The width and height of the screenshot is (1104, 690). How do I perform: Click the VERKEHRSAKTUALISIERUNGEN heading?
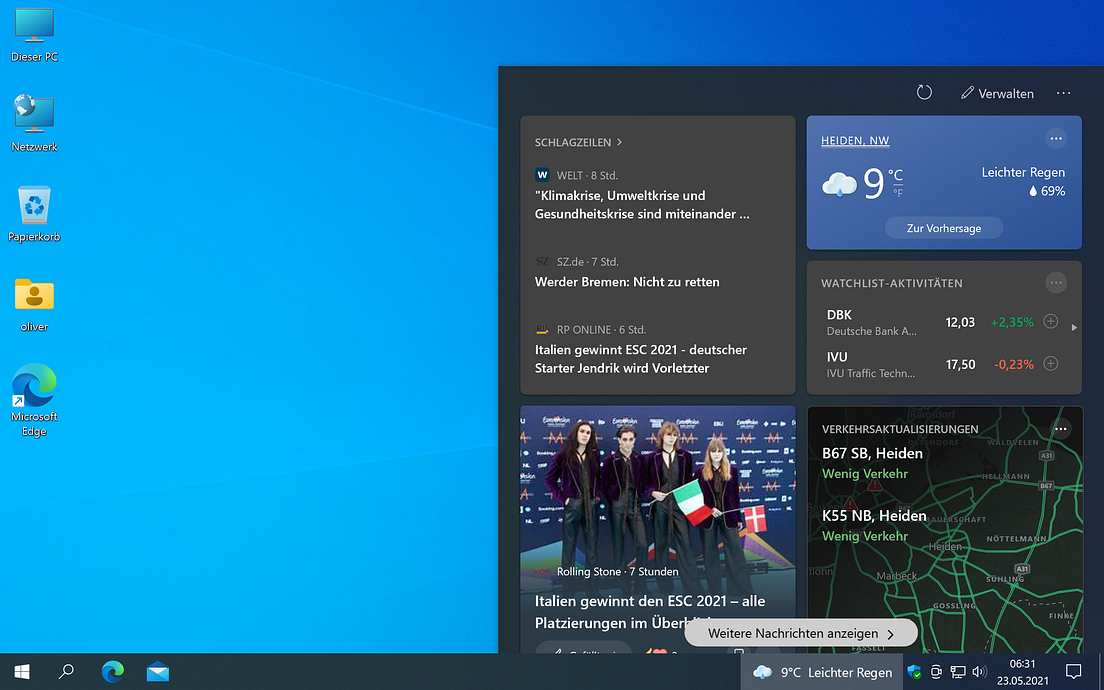pos(900,429)
